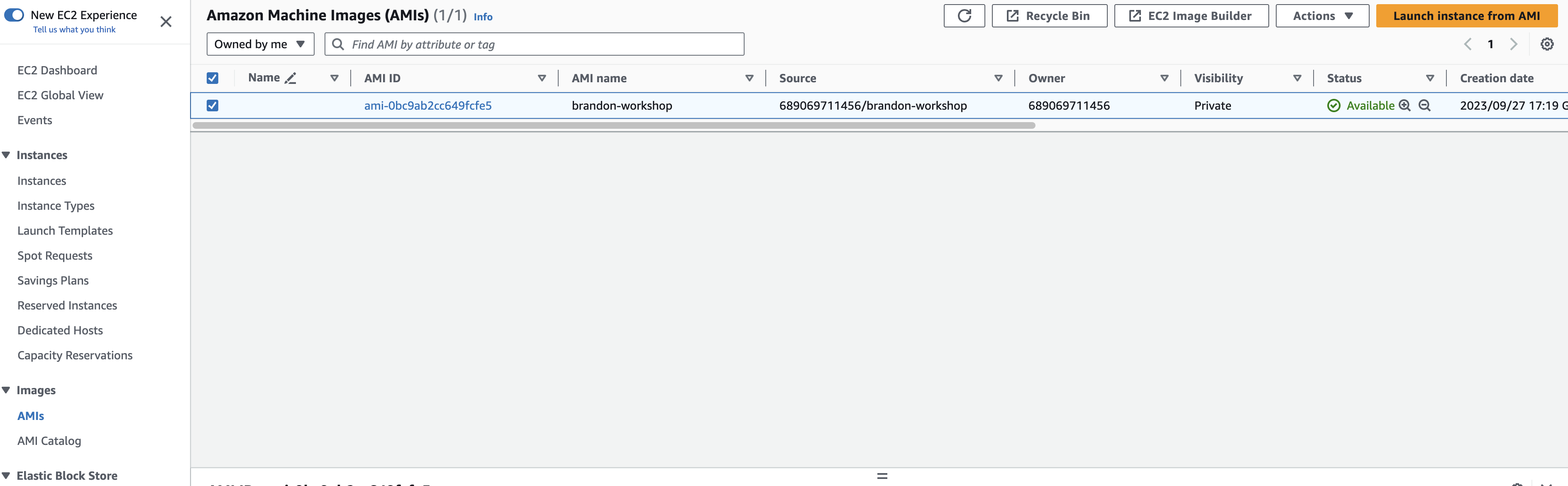Click the Info link beside AMIs title
This screenshot has width=1568, height=486.
click(483, 17)
